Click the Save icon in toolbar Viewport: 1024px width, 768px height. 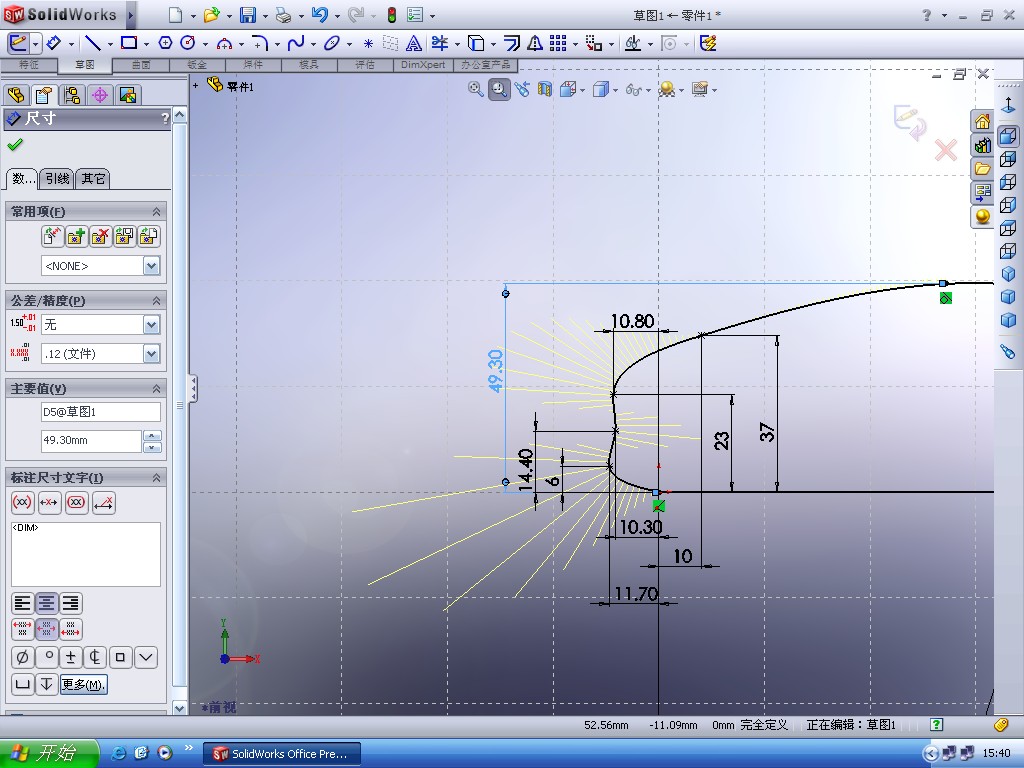tap(247, 15)
